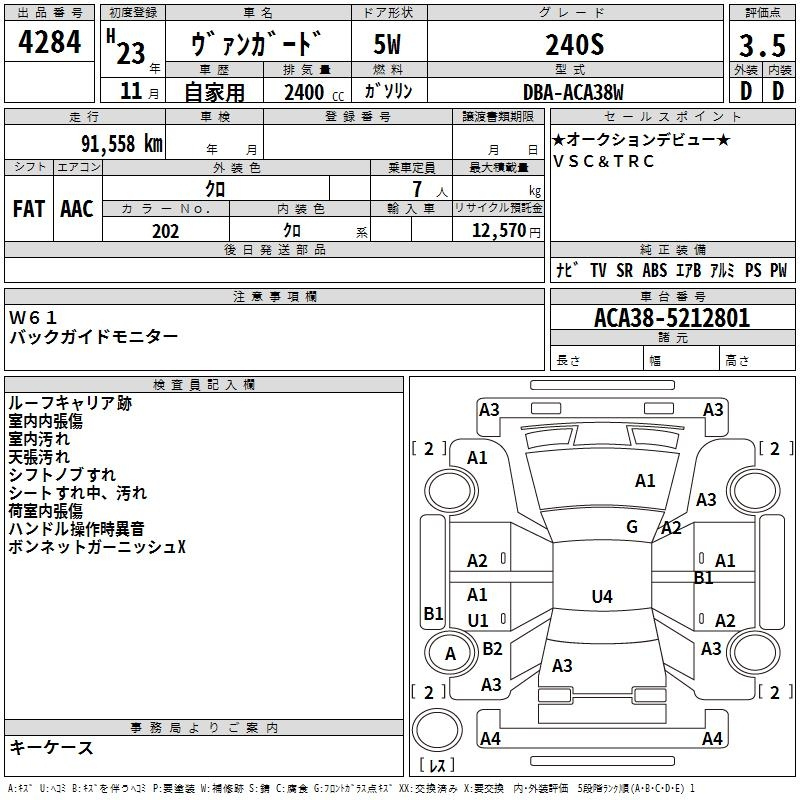The width and height of the screenshot is (800, 800).
Task: Click the chassis number ACA38-5212801
Action: [x=671, y=318]
